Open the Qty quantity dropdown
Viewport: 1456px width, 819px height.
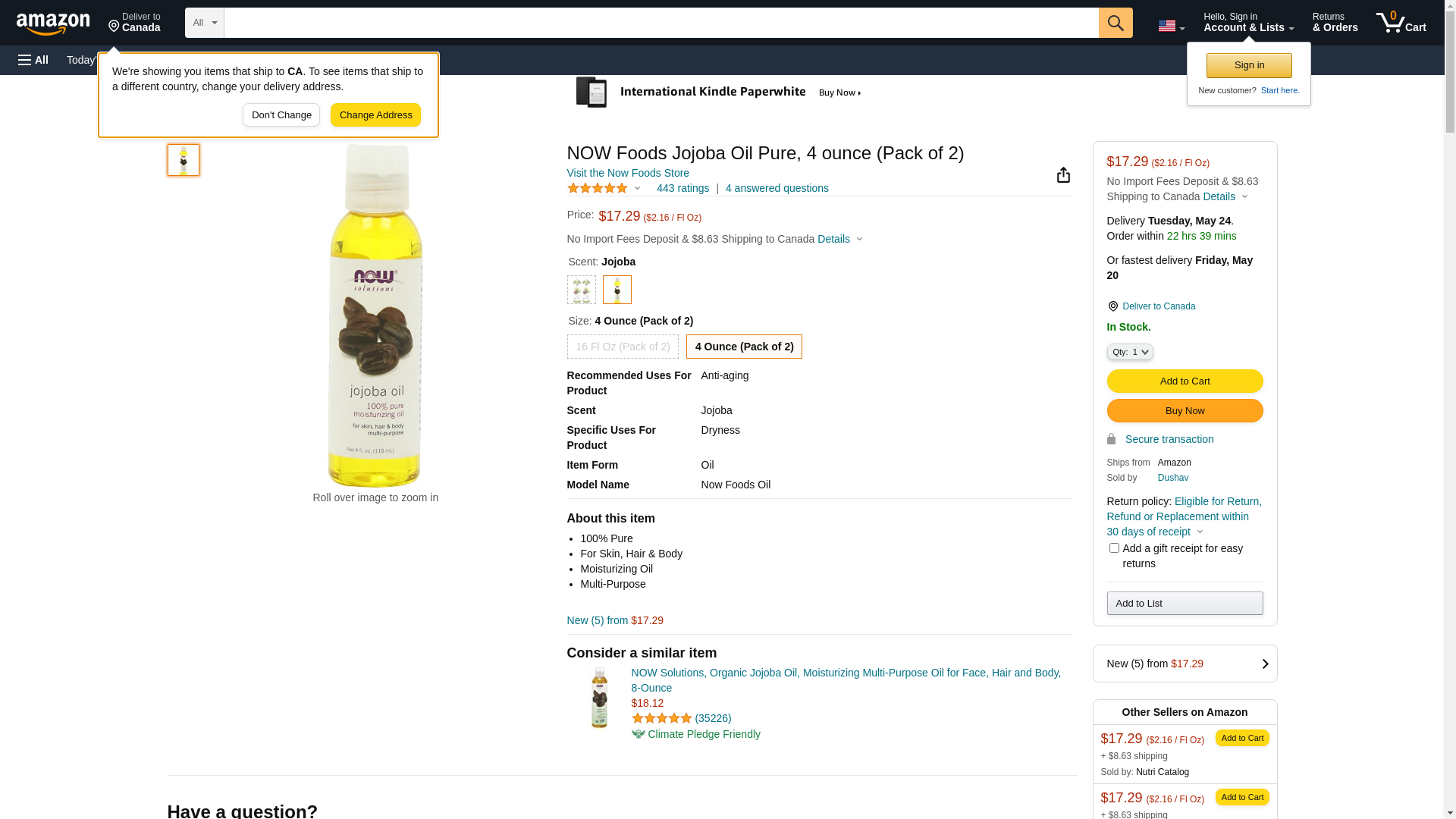1129,352
